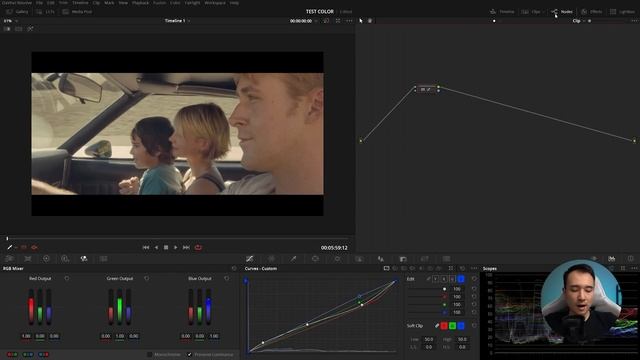
Task: Toggle the Nodes panel button
Action: pos(562,12)
